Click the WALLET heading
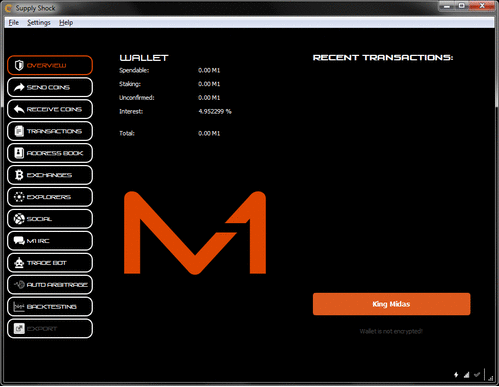The width and height of the screenshot is (499, 387). click(144, 58)
